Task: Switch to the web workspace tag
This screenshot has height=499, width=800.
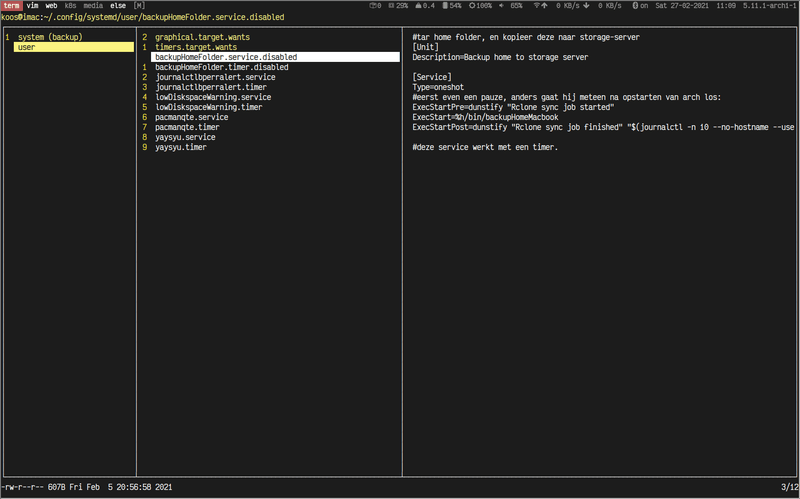Action: (51, 6)
